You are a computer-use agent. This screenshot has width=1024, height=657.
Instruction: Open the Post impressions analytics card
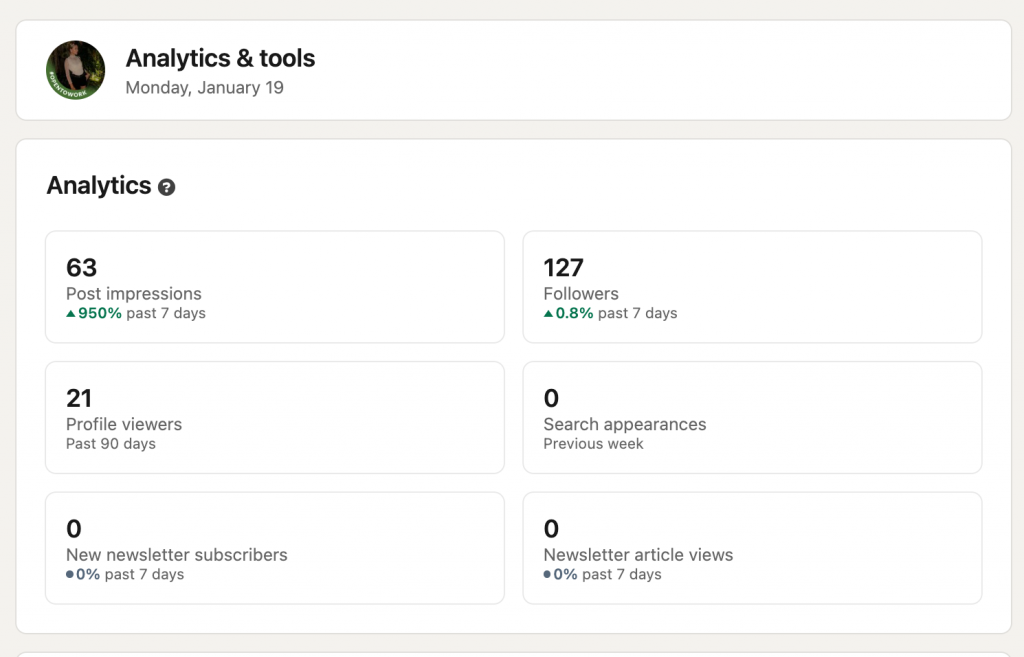tap(275, 286)
